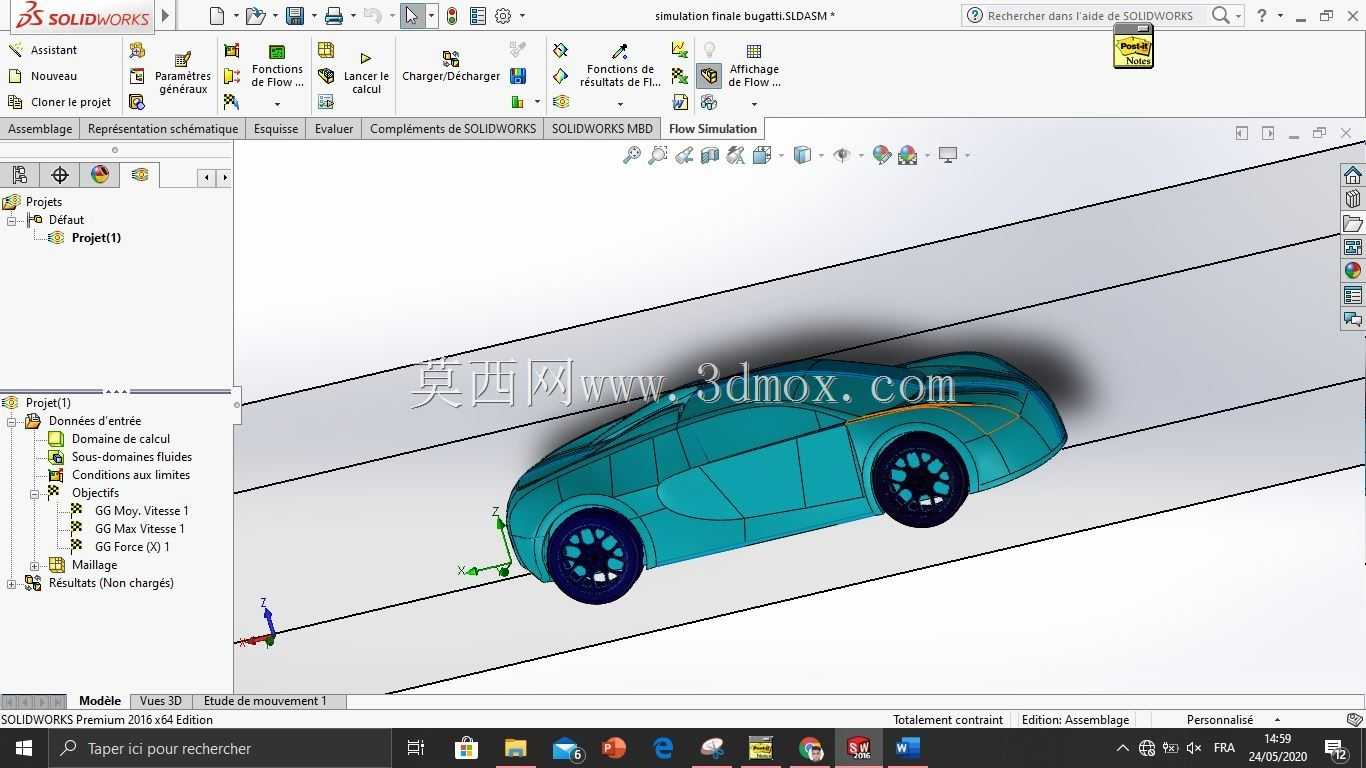Open Custom Properties icon in task pane
1366x768 pixels.
click(1353, 295)
